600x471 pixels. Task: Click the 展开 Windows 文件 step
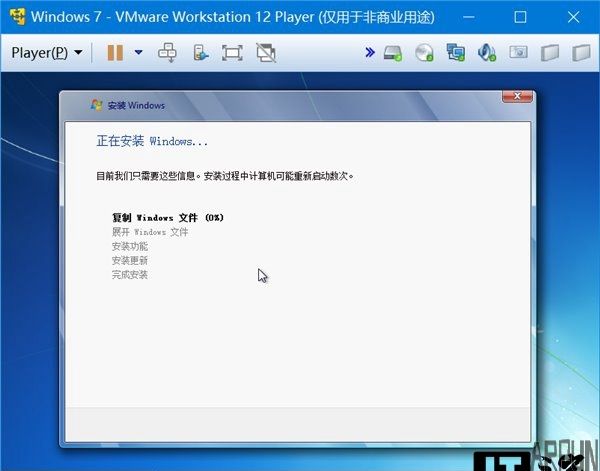[150, 232]
